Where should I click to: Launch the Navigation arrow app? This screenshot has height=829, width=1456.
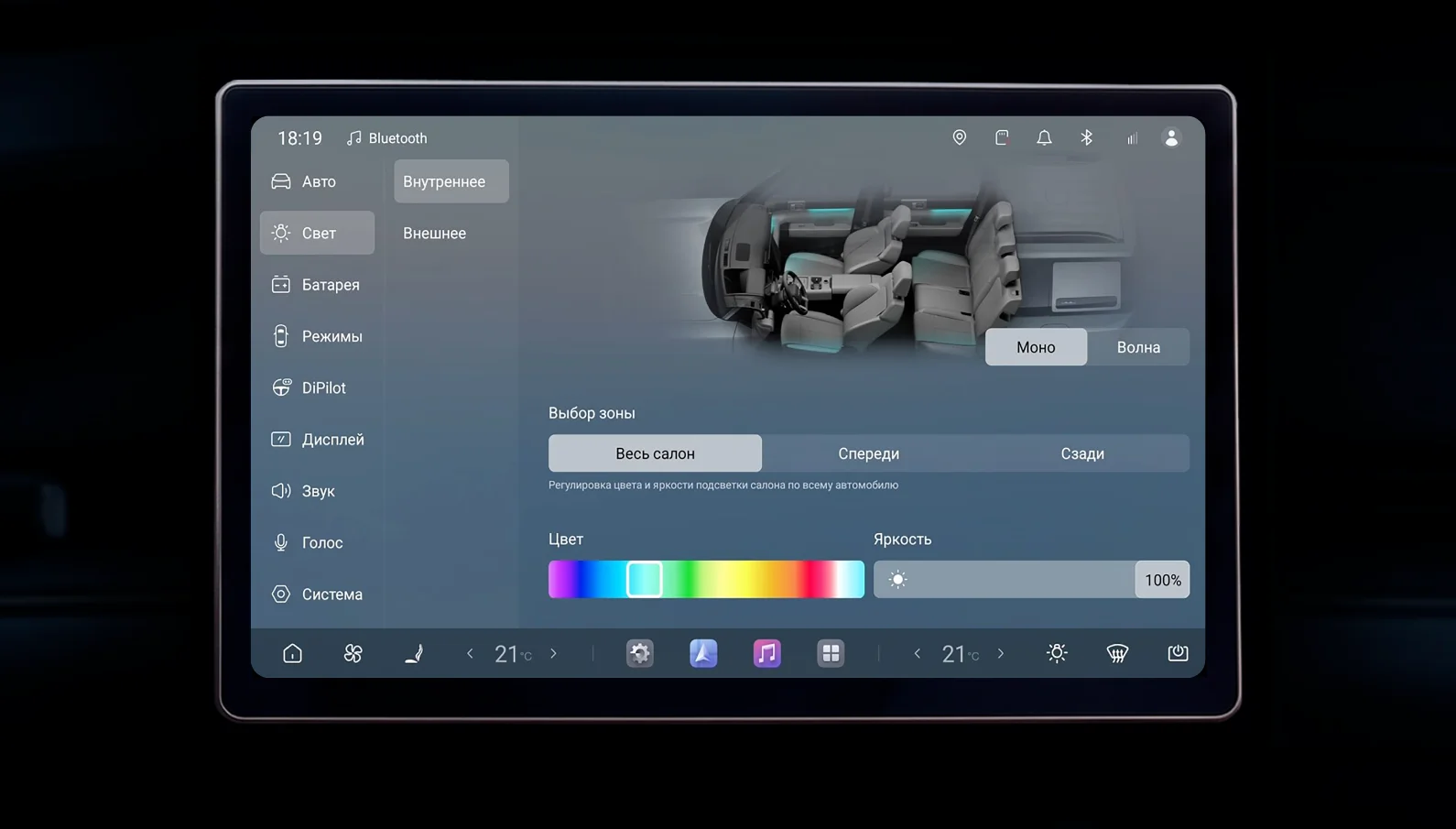coord(703,653)
